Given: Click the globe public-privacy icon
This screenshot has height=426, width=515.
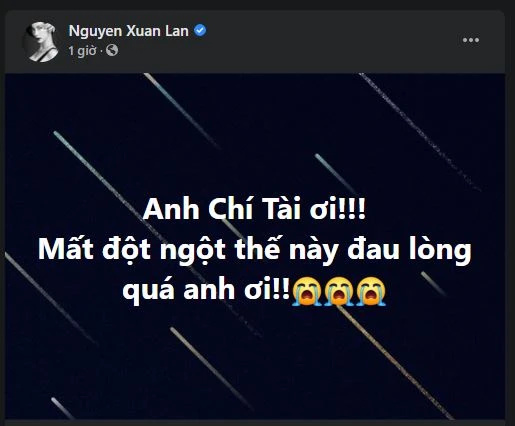Looking at the screenshot, I should pyautogui.click(x=112, y=50).
